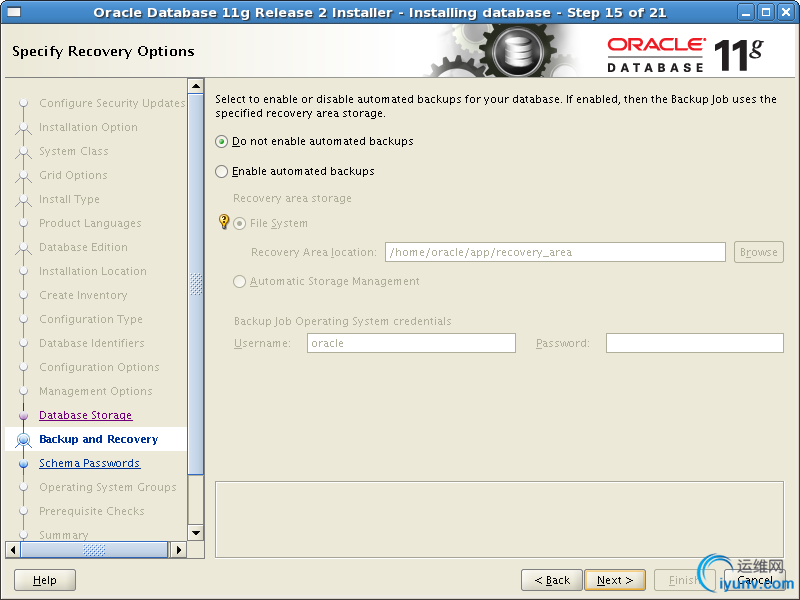Click the Schema Passwords step marker dot

tap(23, 463)
